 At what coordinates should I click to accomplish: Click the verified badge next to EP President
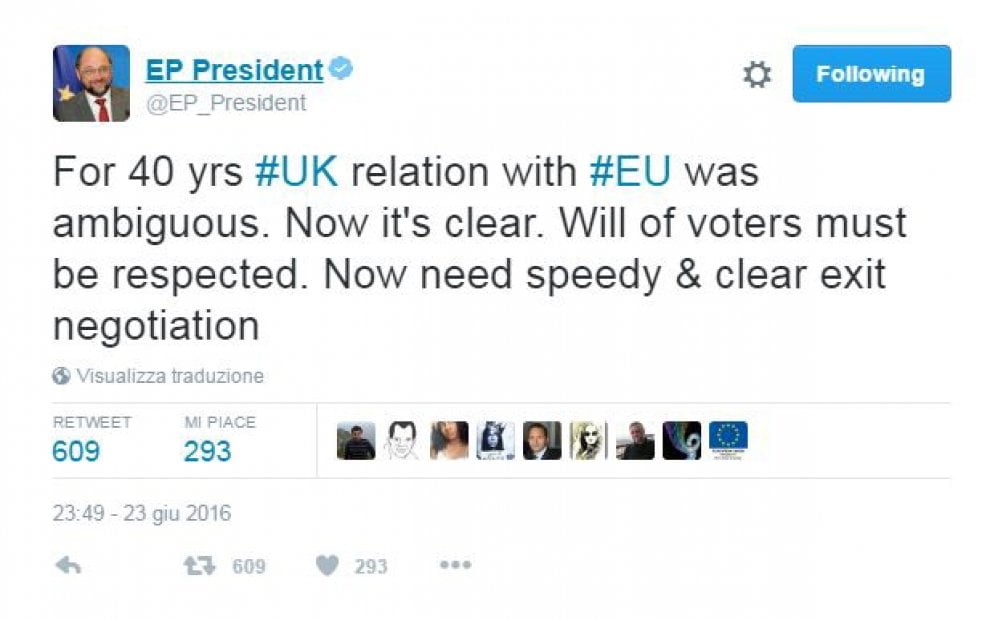click(x=341, y=68)
